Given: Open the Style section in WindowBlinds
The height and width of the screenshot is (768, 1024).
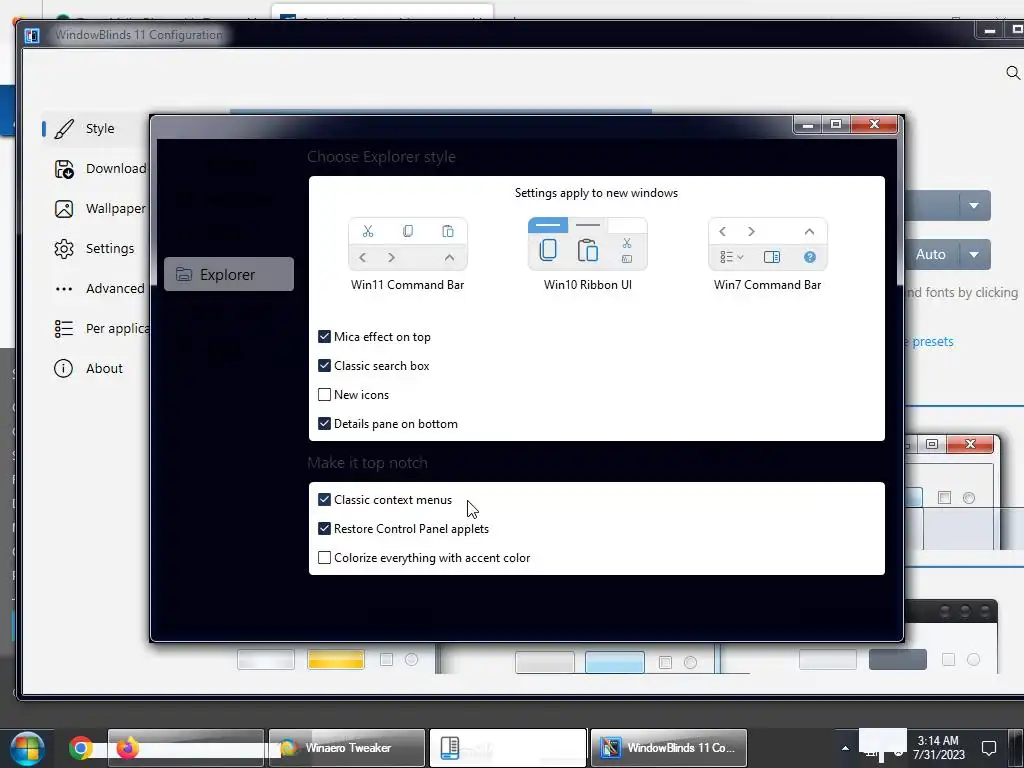Looking at the screenshot, I should point(96,129).
